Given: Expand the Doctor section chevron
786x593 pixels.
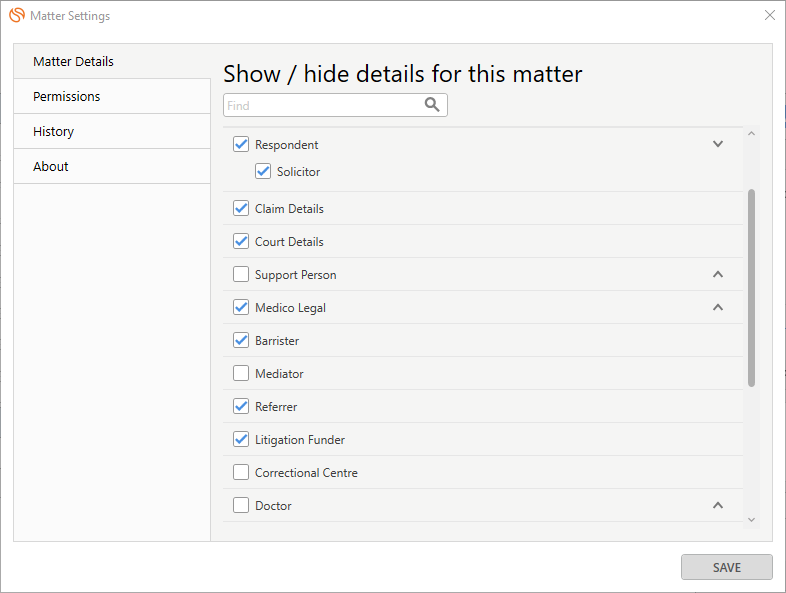Looking at the screenshot, I should point(717,505).
